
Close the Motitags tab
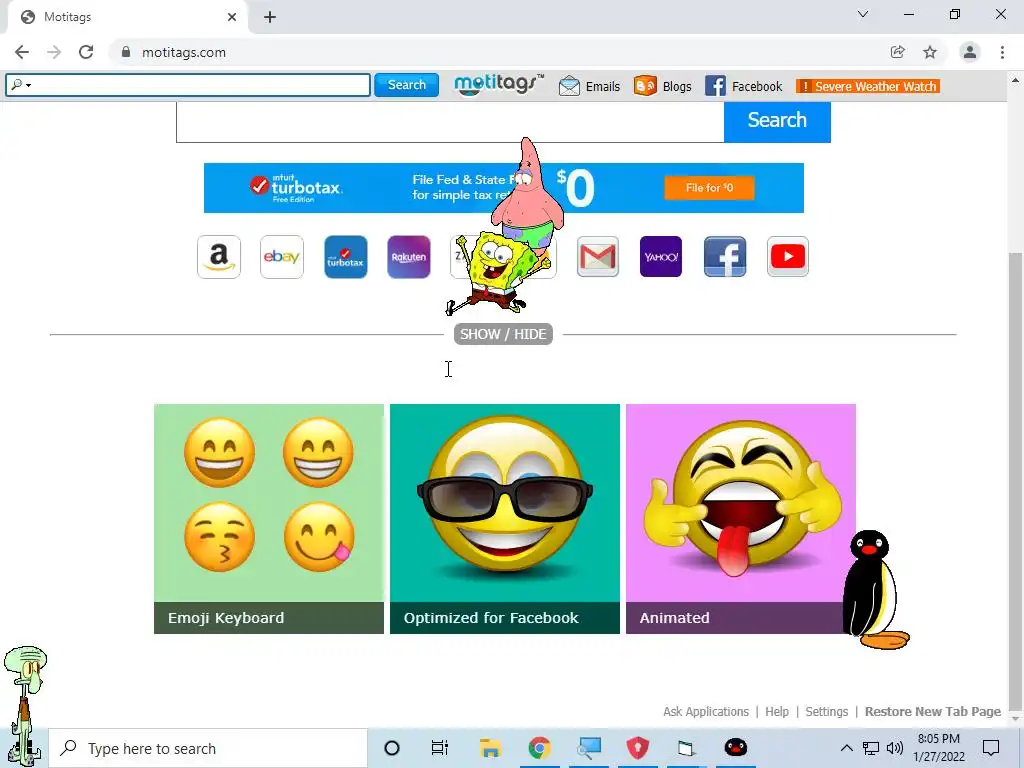coord(232,17)
